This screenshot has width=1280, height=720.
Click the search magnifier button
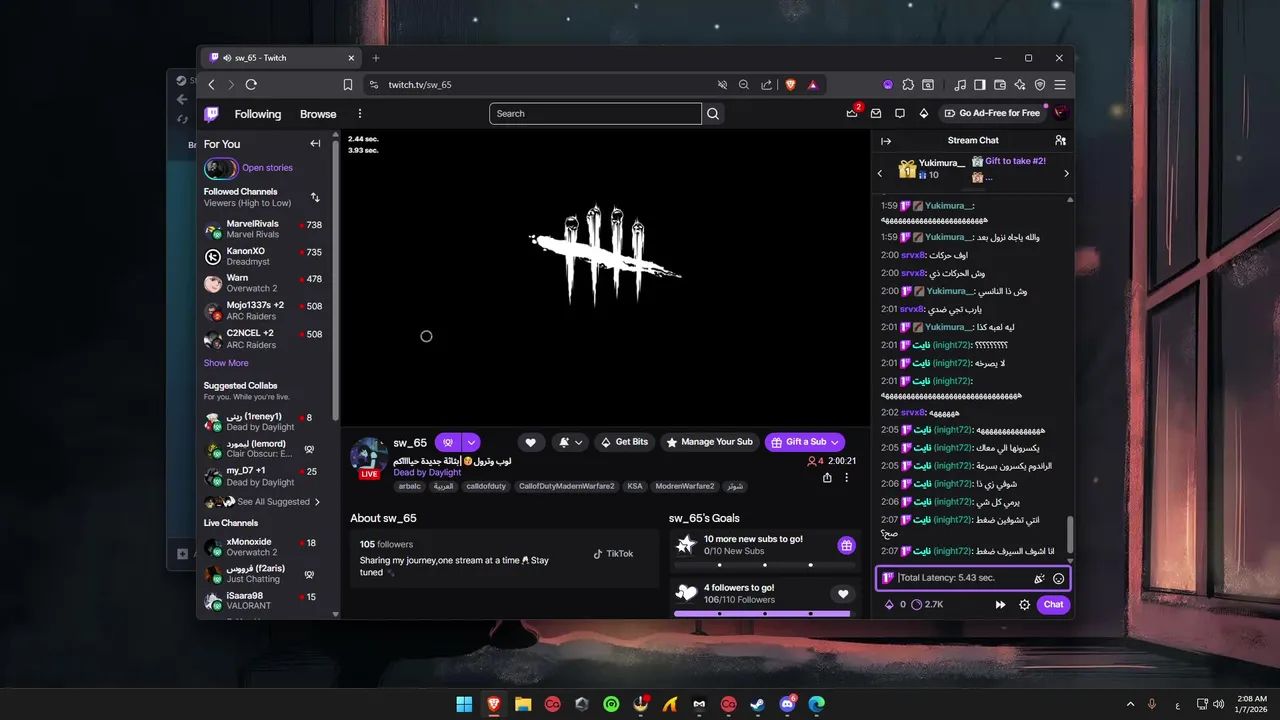(713, 114)
